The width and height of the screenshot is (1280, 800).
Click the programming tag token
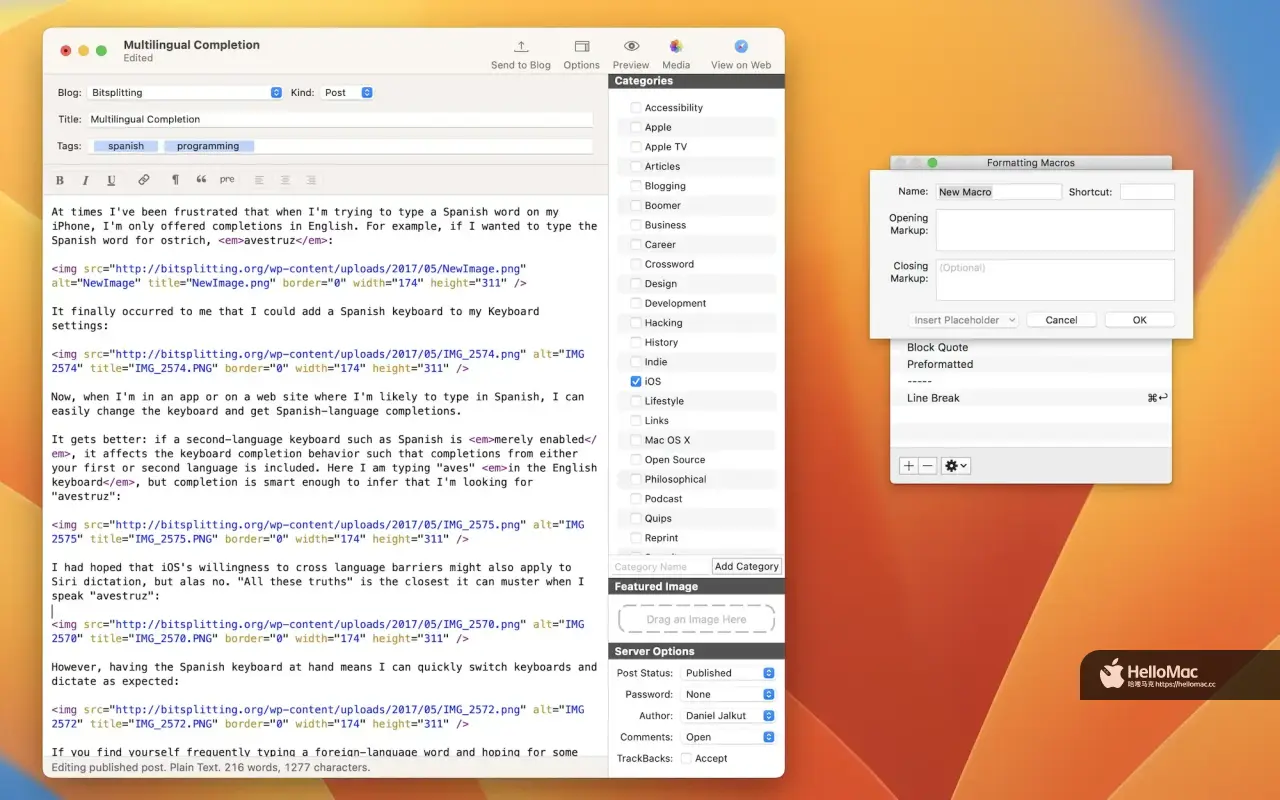coord(208,146)
